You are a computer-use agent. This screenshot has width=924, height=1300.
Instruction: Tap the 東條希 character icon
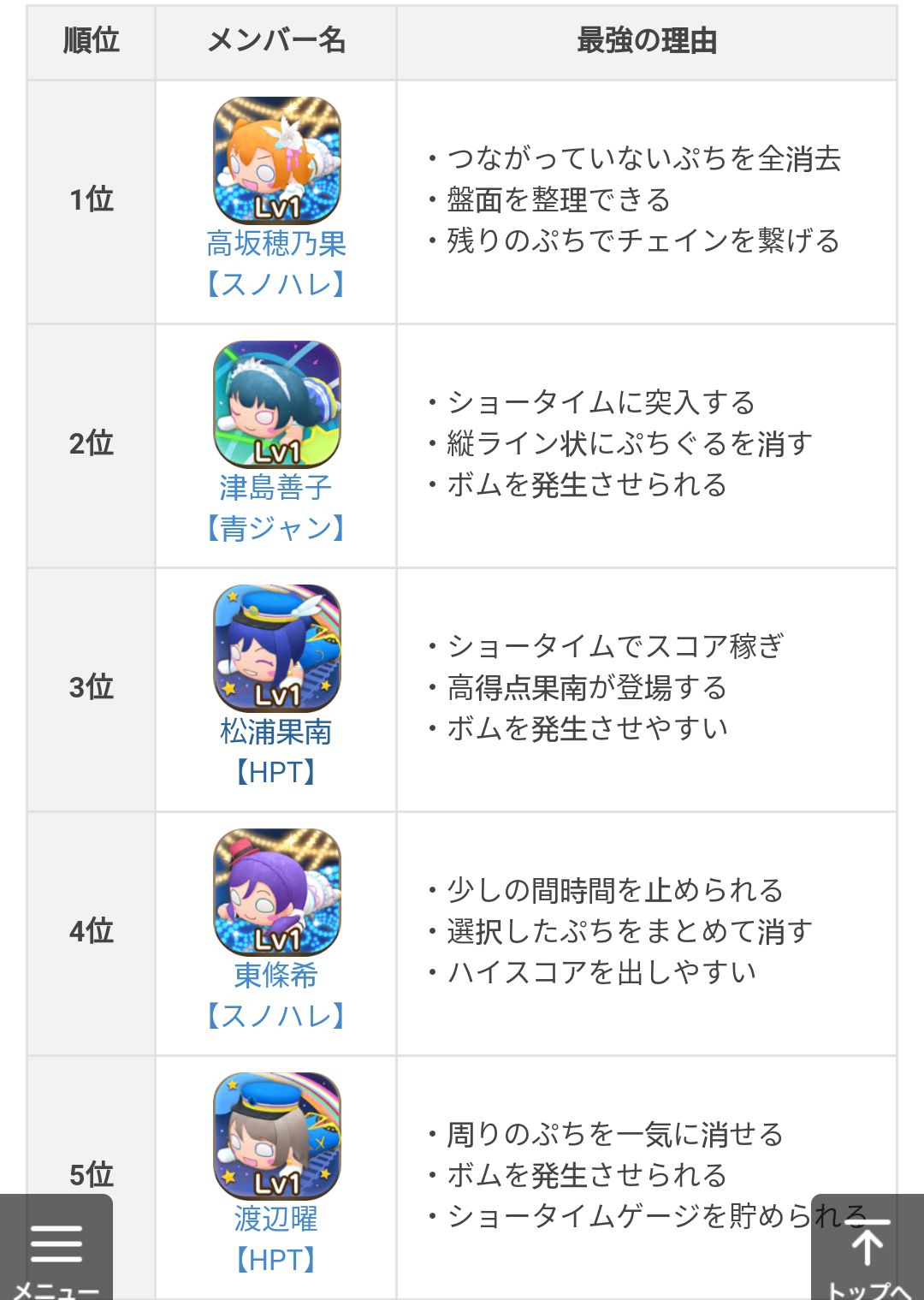[x=276, y=892]
